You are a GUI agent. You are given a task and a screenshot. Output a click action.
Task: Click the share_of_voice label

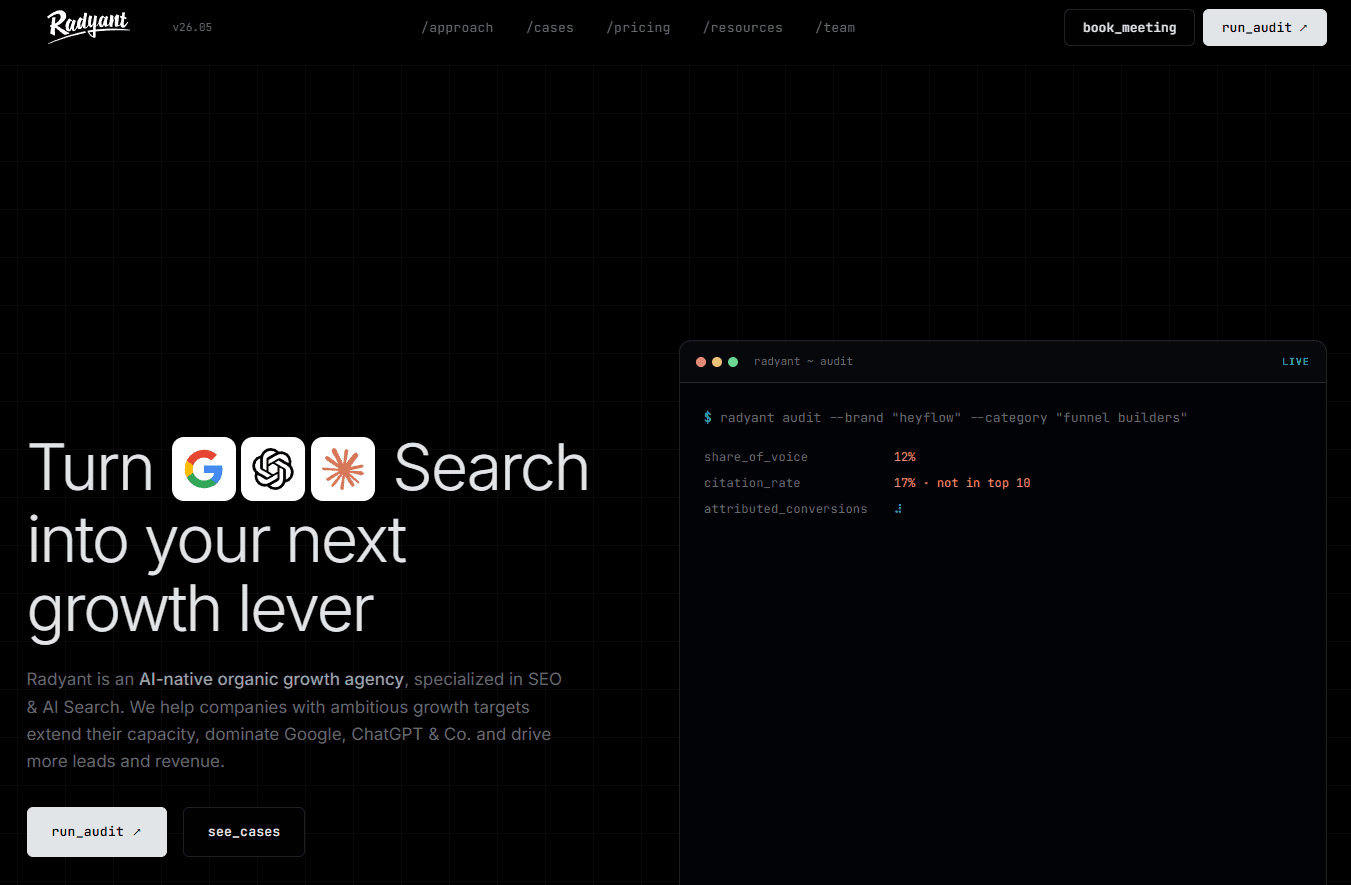tap(755, 457)
